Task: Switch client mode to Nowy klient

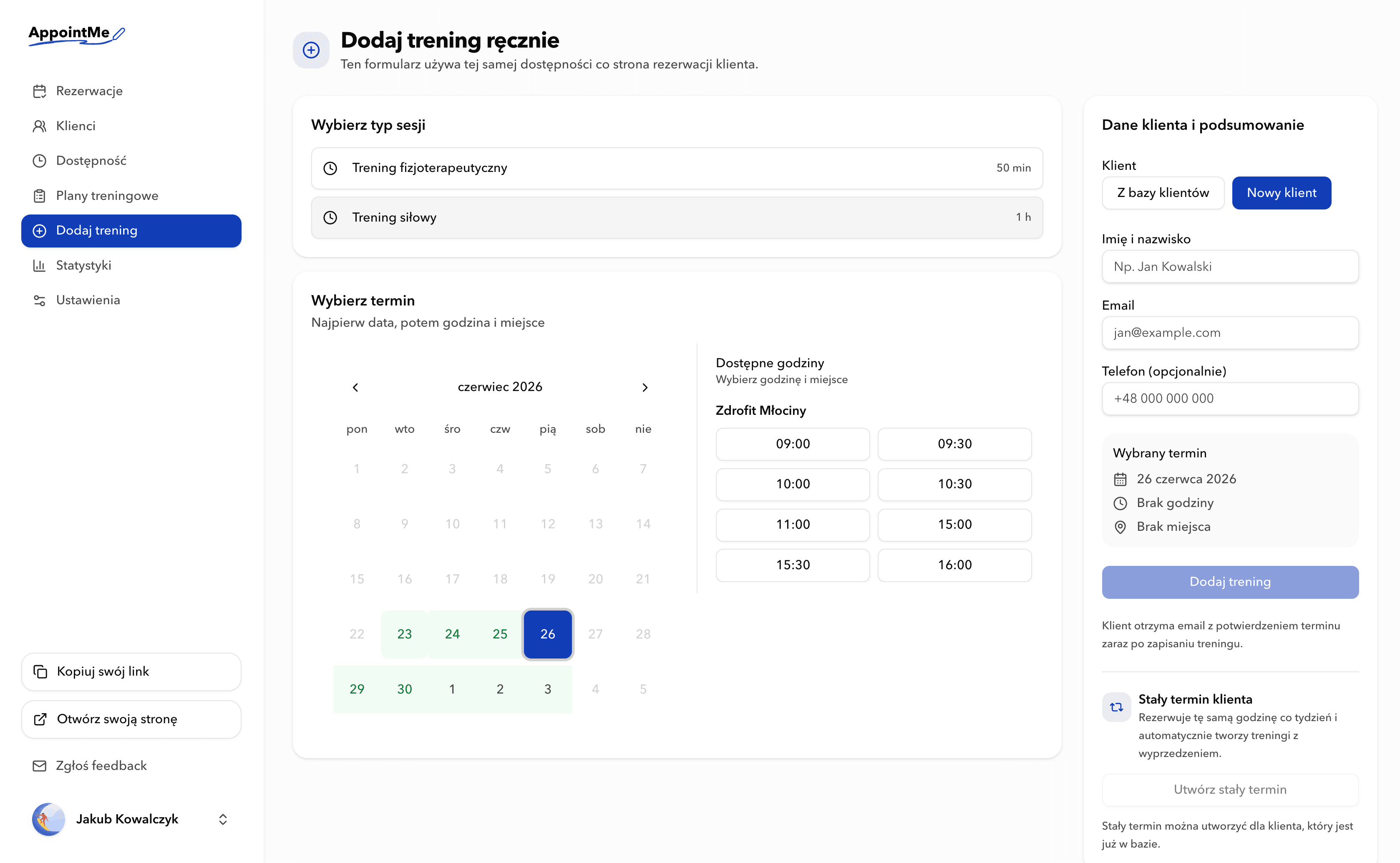Action: pos(1282,193)
